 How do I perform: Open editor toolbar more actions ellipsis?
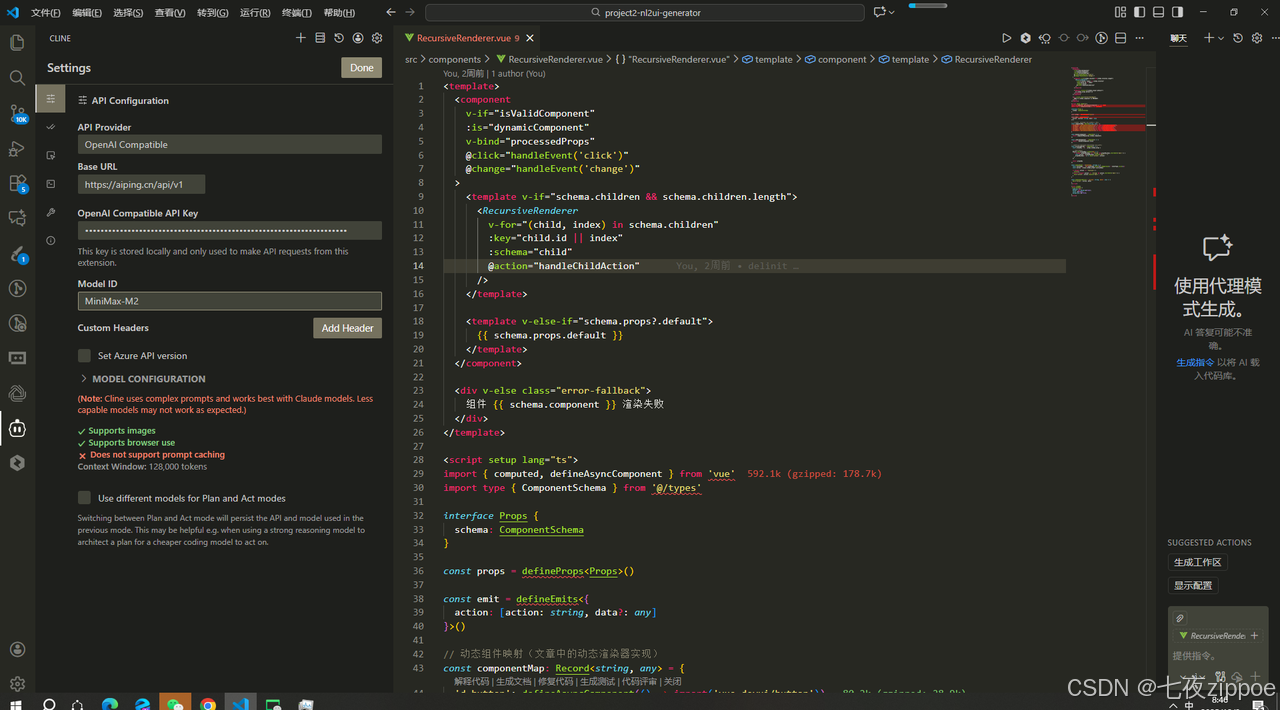click(x=1140, y=38)
